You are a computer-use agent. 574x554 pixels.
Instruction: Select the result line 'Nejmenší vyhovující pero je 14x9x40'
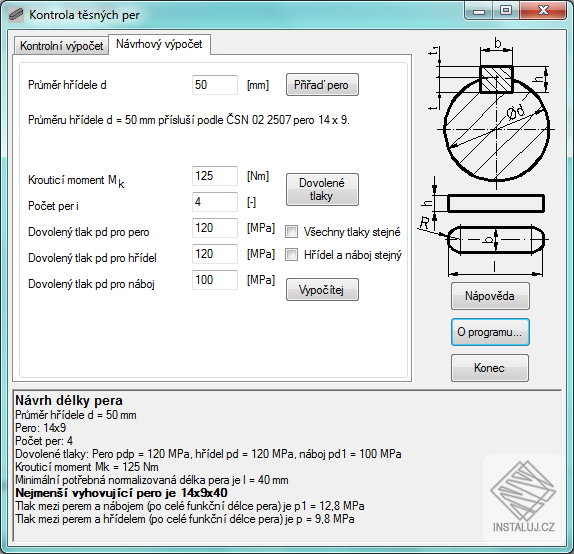(122, 493)
